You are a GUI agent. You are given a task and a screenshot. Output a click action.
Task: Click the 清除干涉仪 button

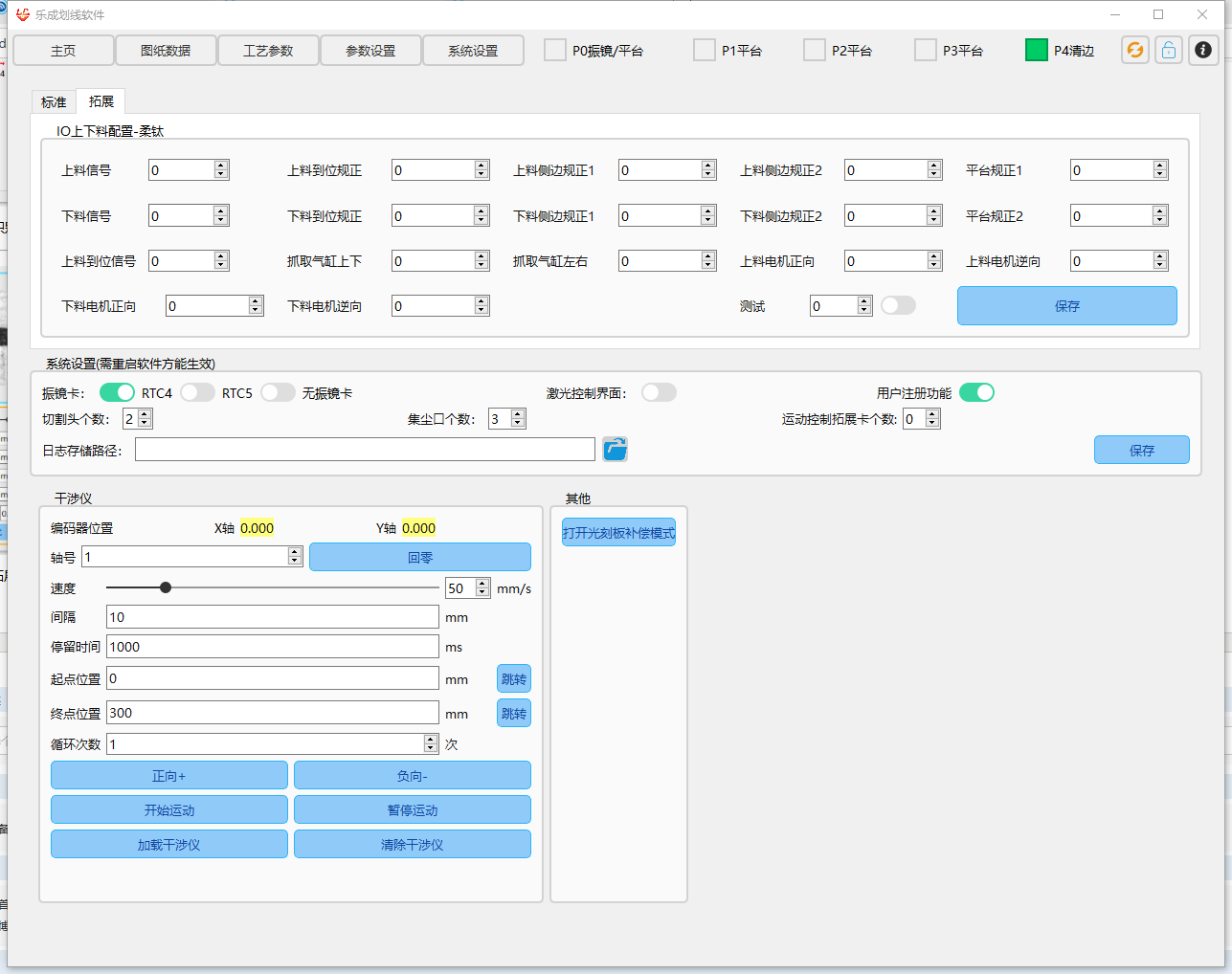coord(413,845)
